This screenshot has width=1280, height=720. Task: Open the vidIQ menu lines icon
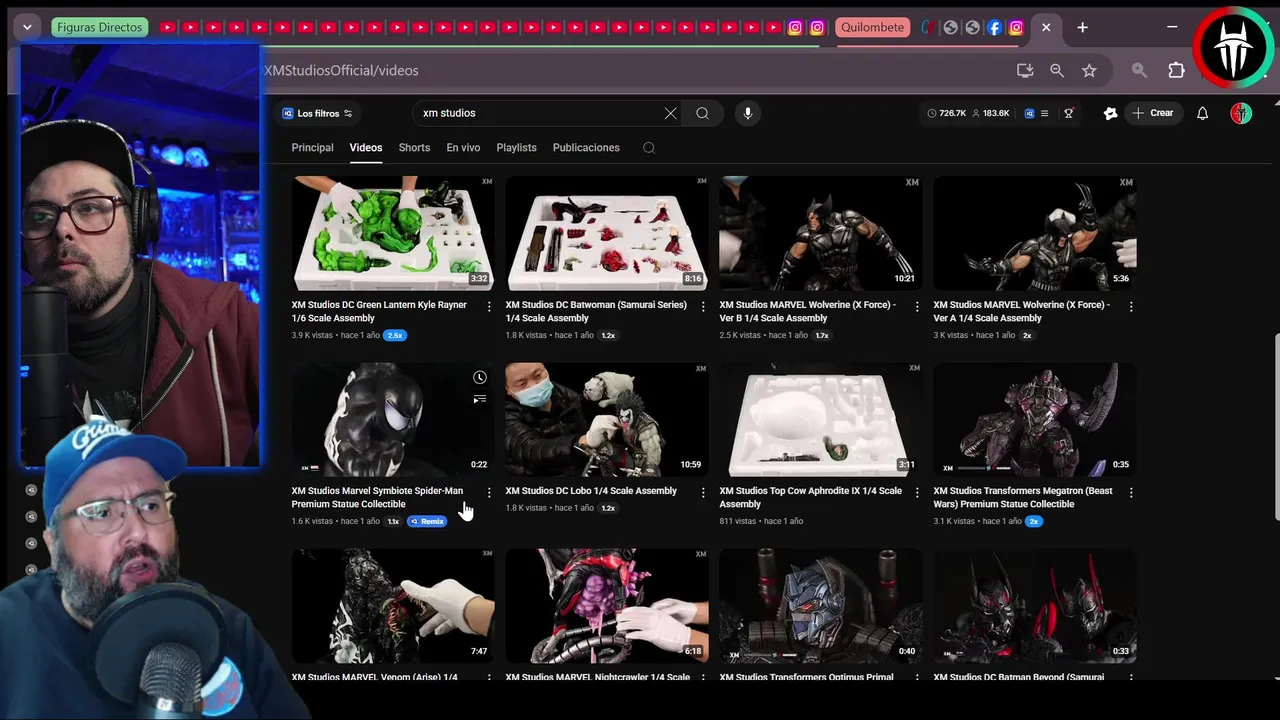click(x=1045, y=114)
